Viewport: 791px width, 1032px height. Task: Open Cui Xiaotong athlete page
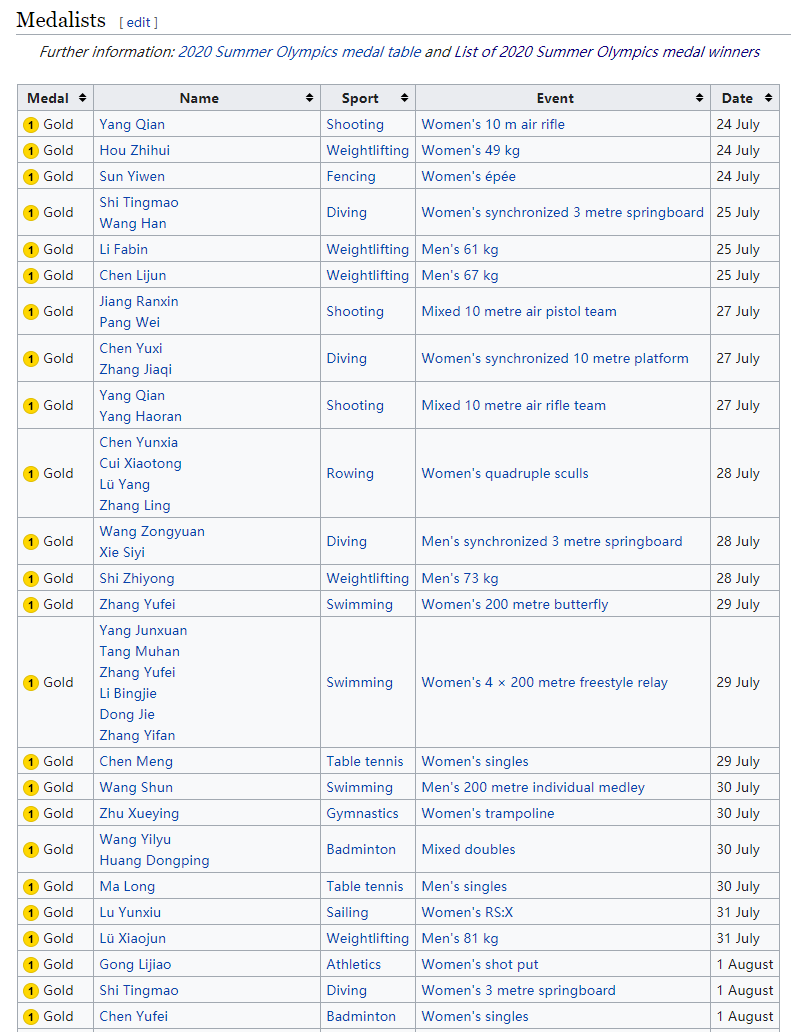[x=141, y=463]
